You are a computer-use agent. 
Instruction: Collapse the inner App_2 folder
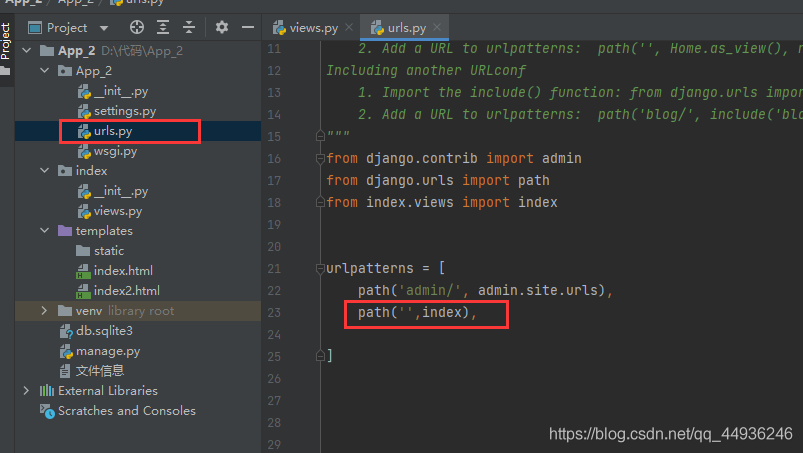click(x=45, y=71)
